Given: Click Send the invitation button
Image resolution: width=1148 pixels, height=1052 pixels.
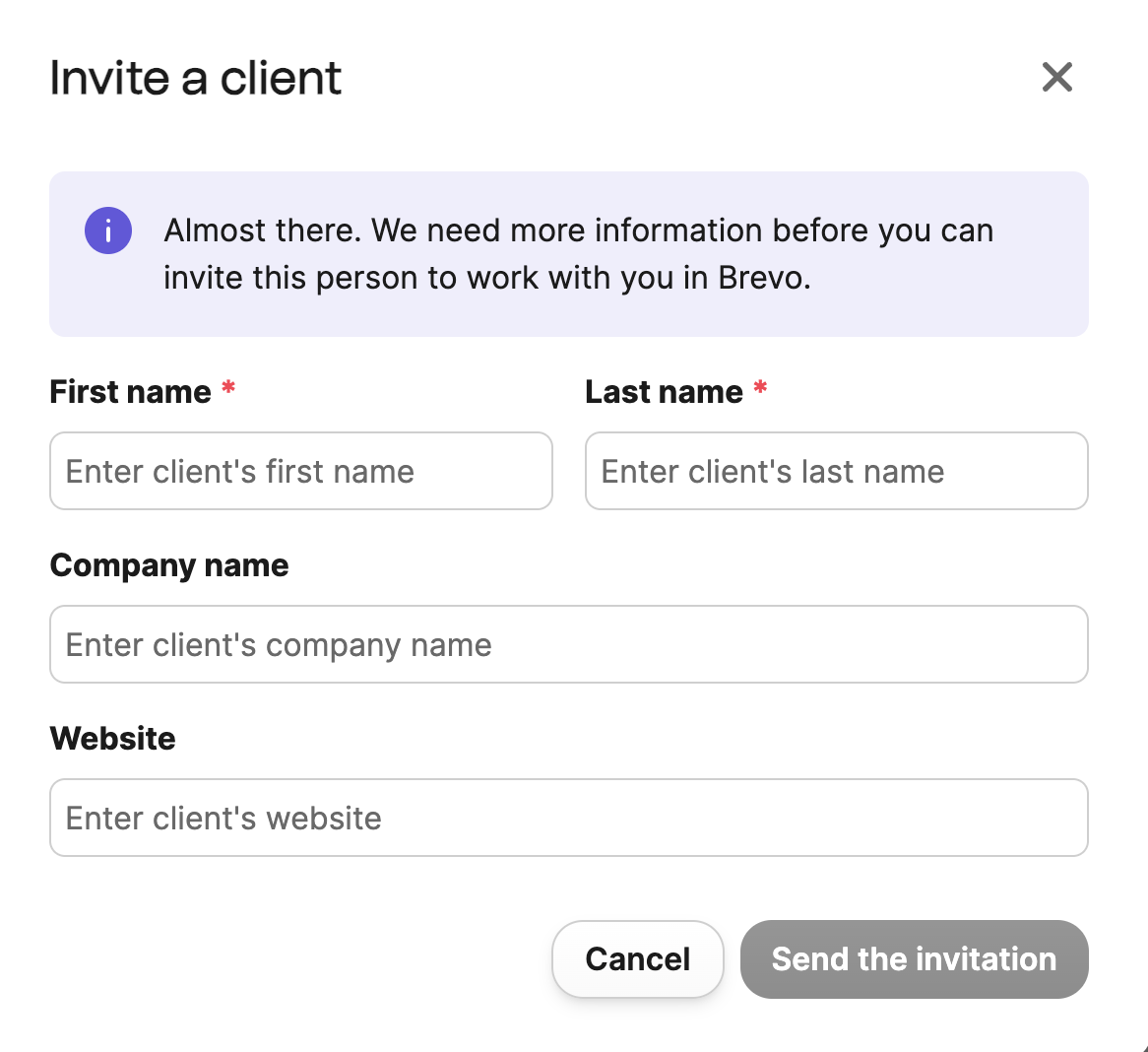Looking at the screenshot, I should pos(914,959).
